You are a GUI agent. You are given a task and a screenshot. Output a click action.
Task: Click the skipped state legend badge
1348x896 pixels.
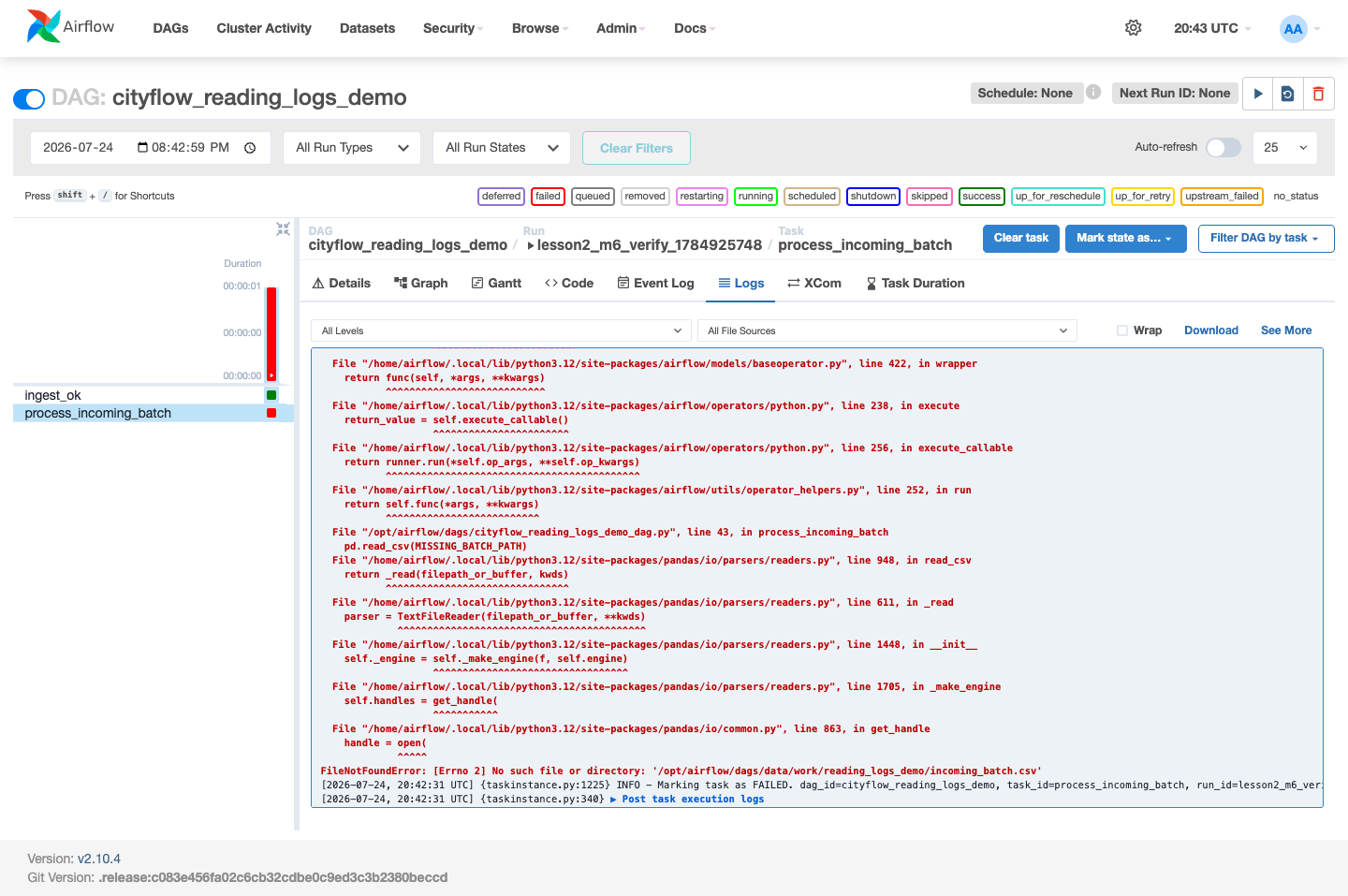(x=929, y=196)
